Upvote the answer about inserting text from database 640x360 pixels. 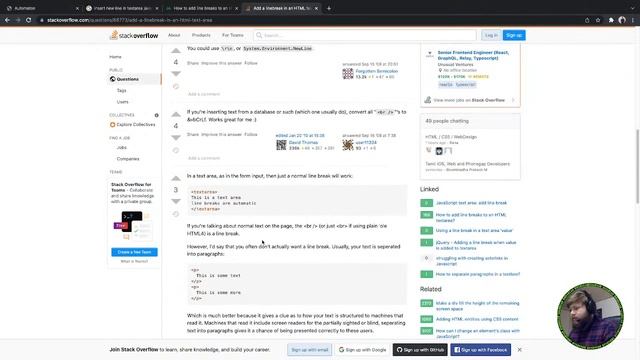point(176,114)
